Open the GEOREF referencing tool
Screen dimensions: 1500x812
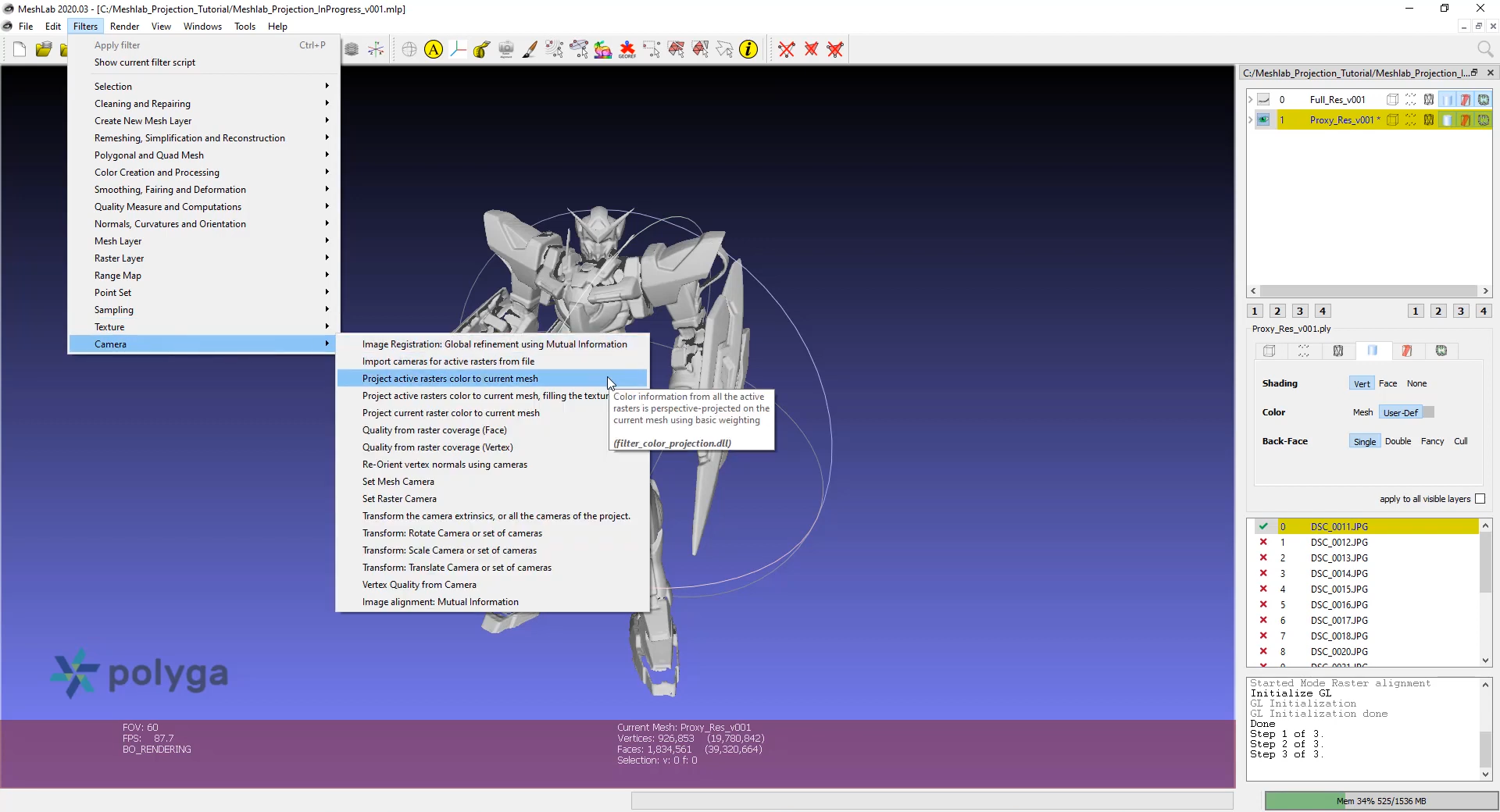click(x=627, y=50)
